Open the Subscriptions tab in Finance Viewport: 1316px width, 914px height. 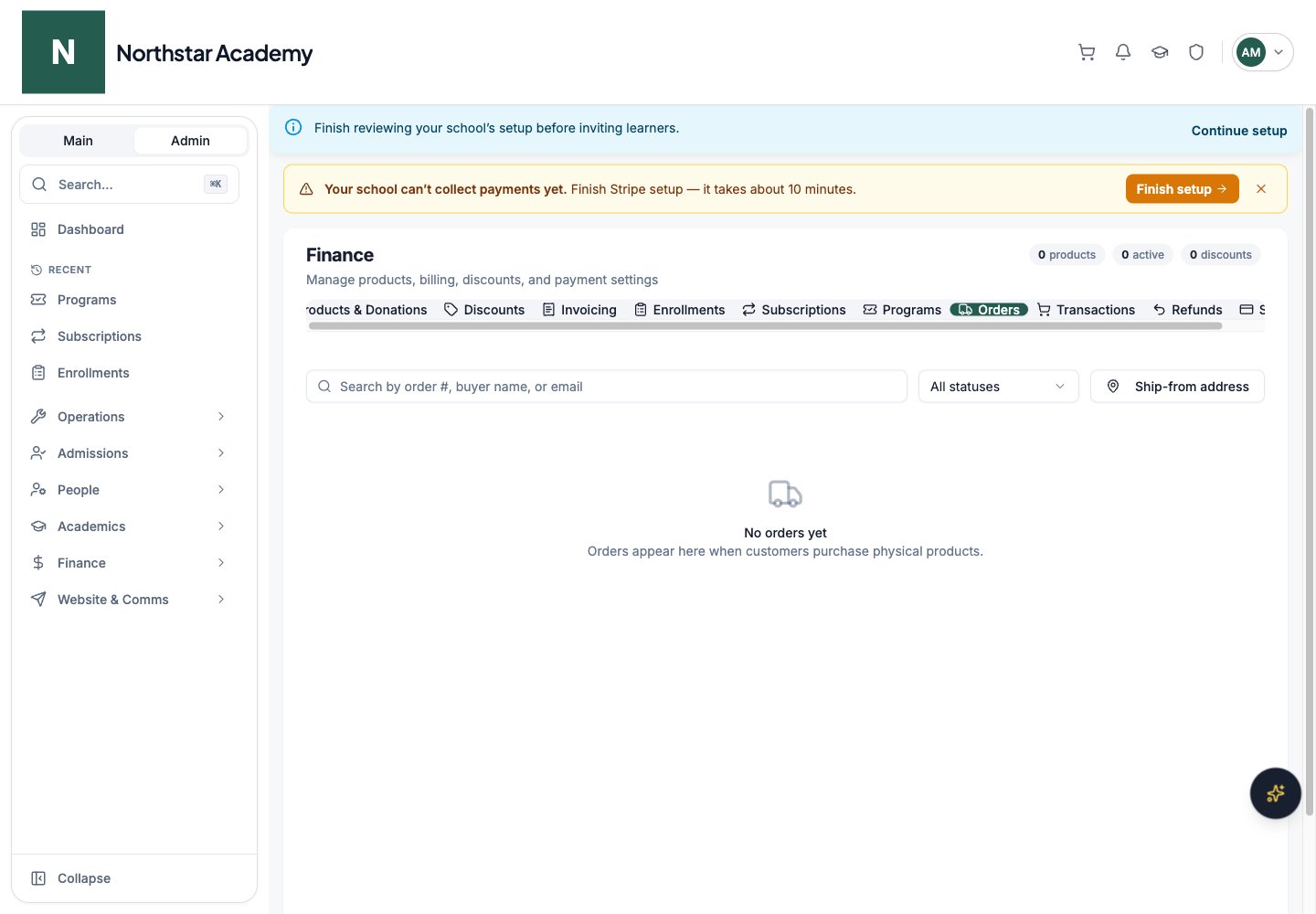pos(794,310)
